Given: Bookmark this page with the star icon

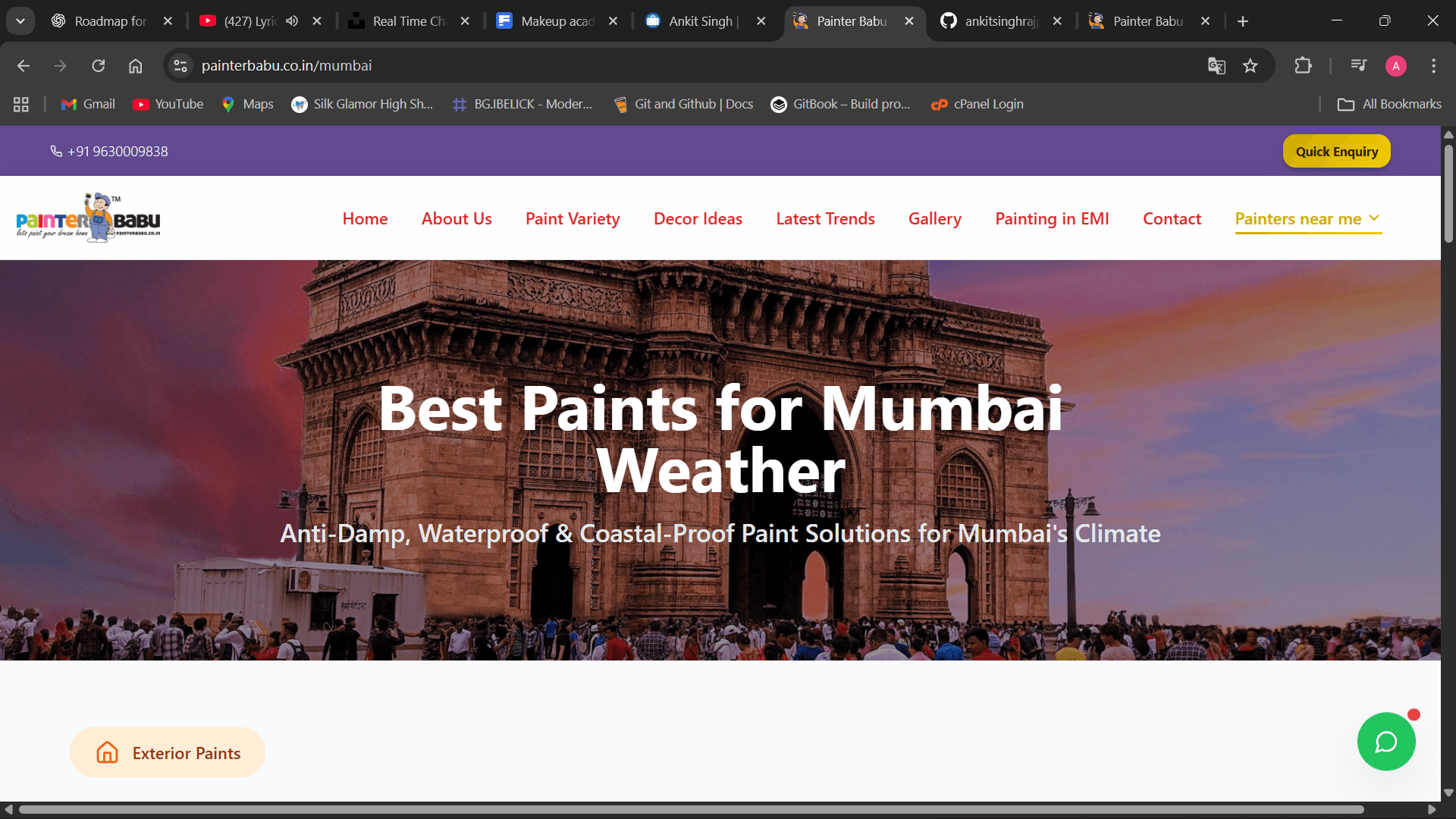Looking at the screenshot, I should tap(1250, 66).
